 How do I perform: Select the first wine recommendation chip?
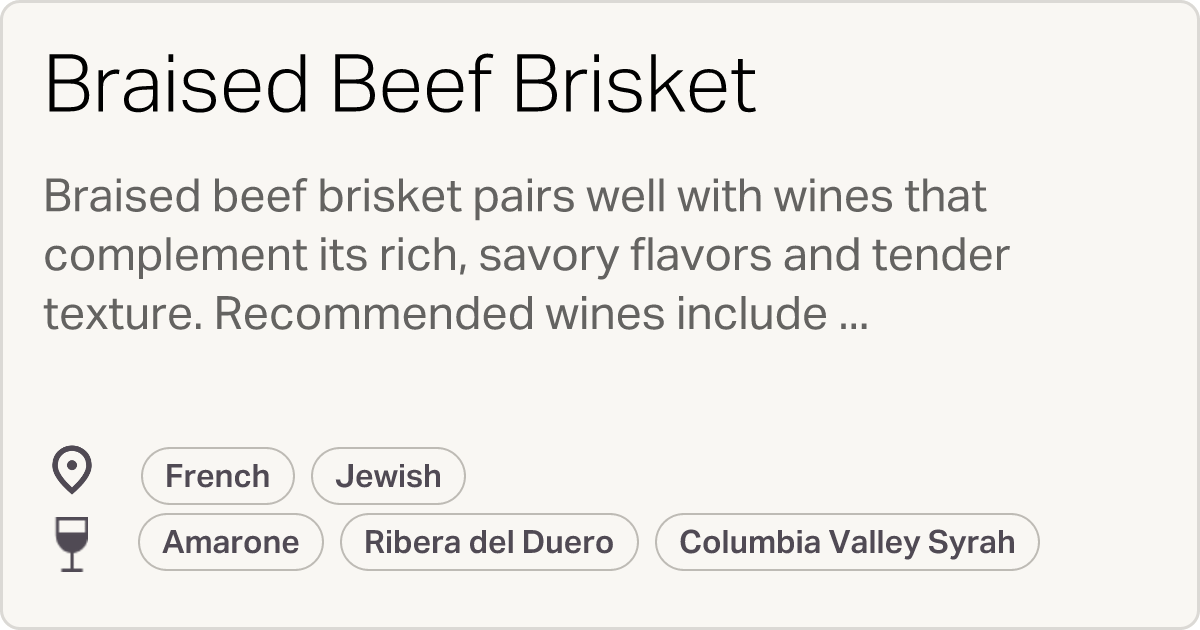tap(230, 541)
